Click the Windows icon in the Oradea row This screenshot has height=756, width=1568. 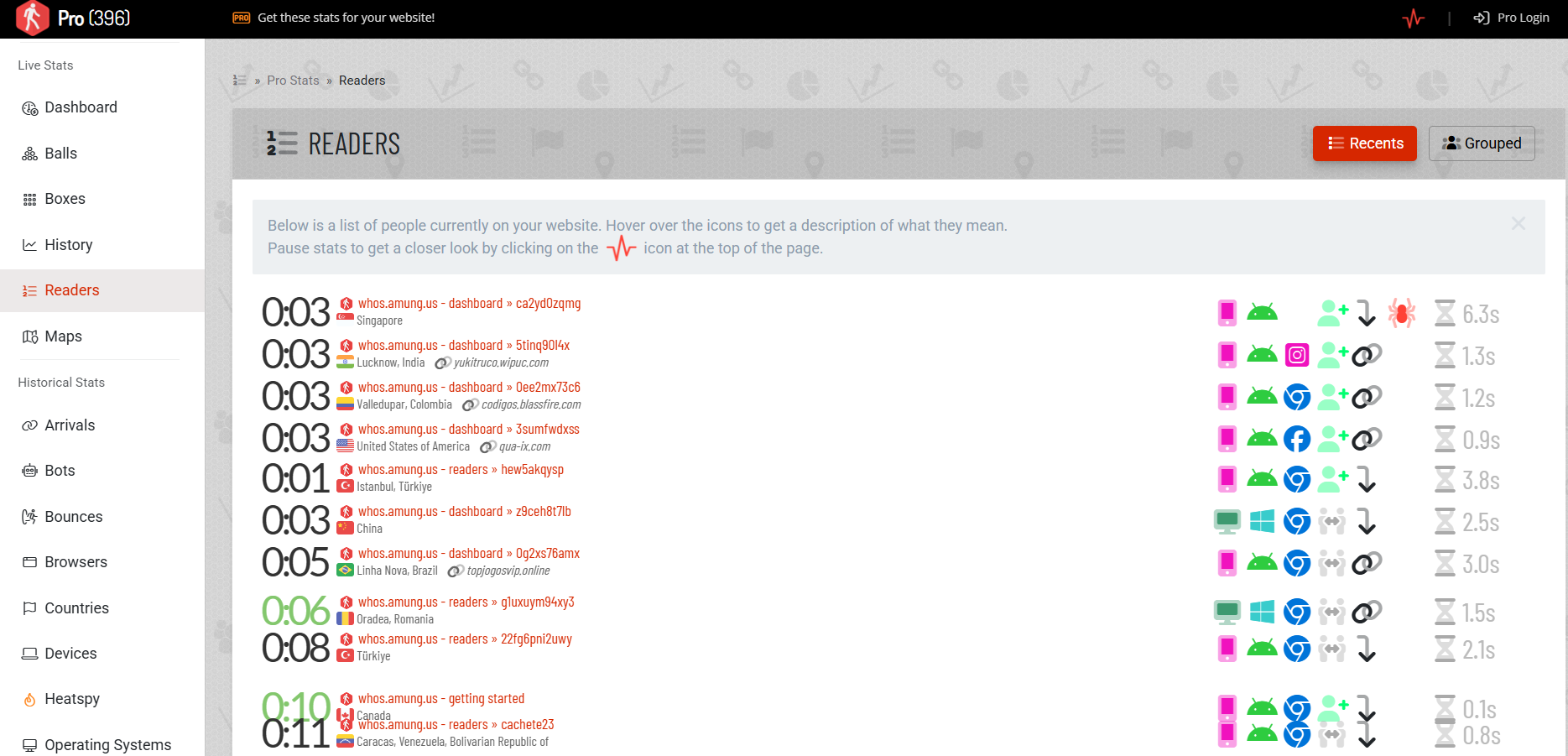[1262, 612]
